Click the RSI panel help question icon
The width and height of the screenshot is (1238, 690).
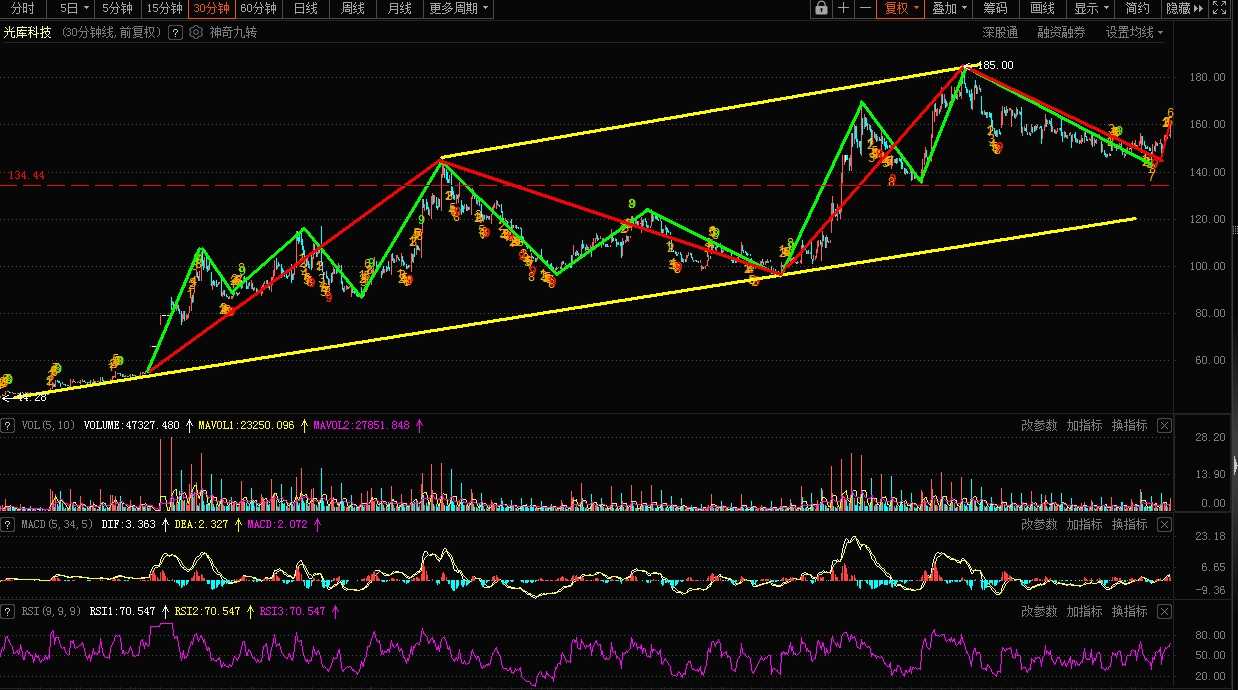click(8, 611)
